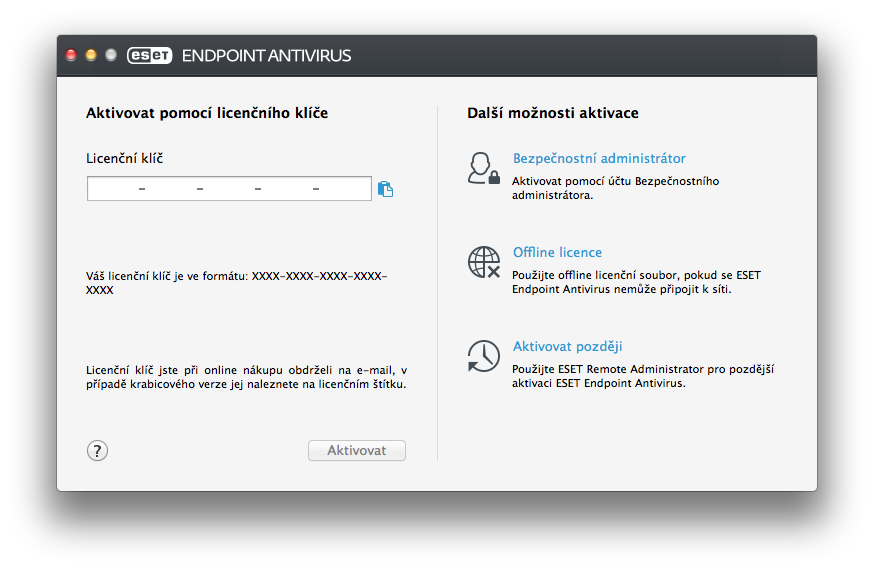The image size is (874, 570).
Task: Open help with the question mark button
Action: tap(97, 450)
